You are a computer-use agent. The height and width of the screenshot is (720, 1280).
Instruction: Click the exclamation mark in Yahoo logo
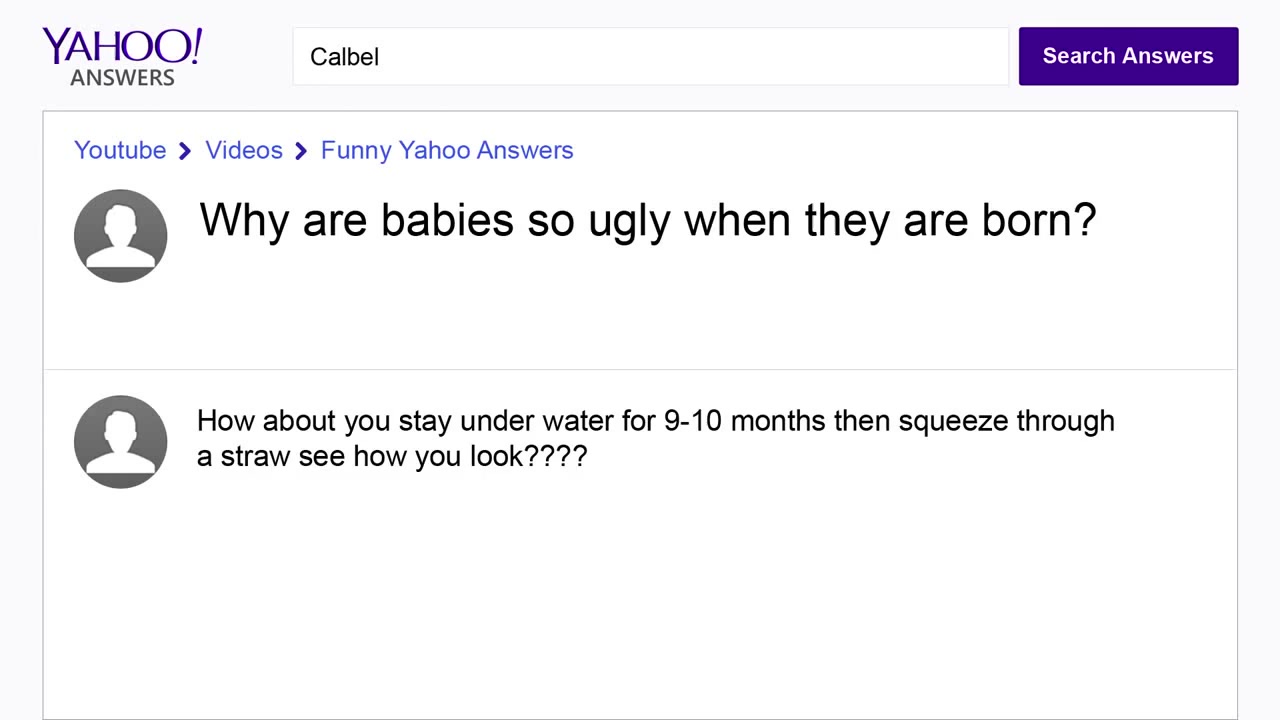[x=196, y=45]
